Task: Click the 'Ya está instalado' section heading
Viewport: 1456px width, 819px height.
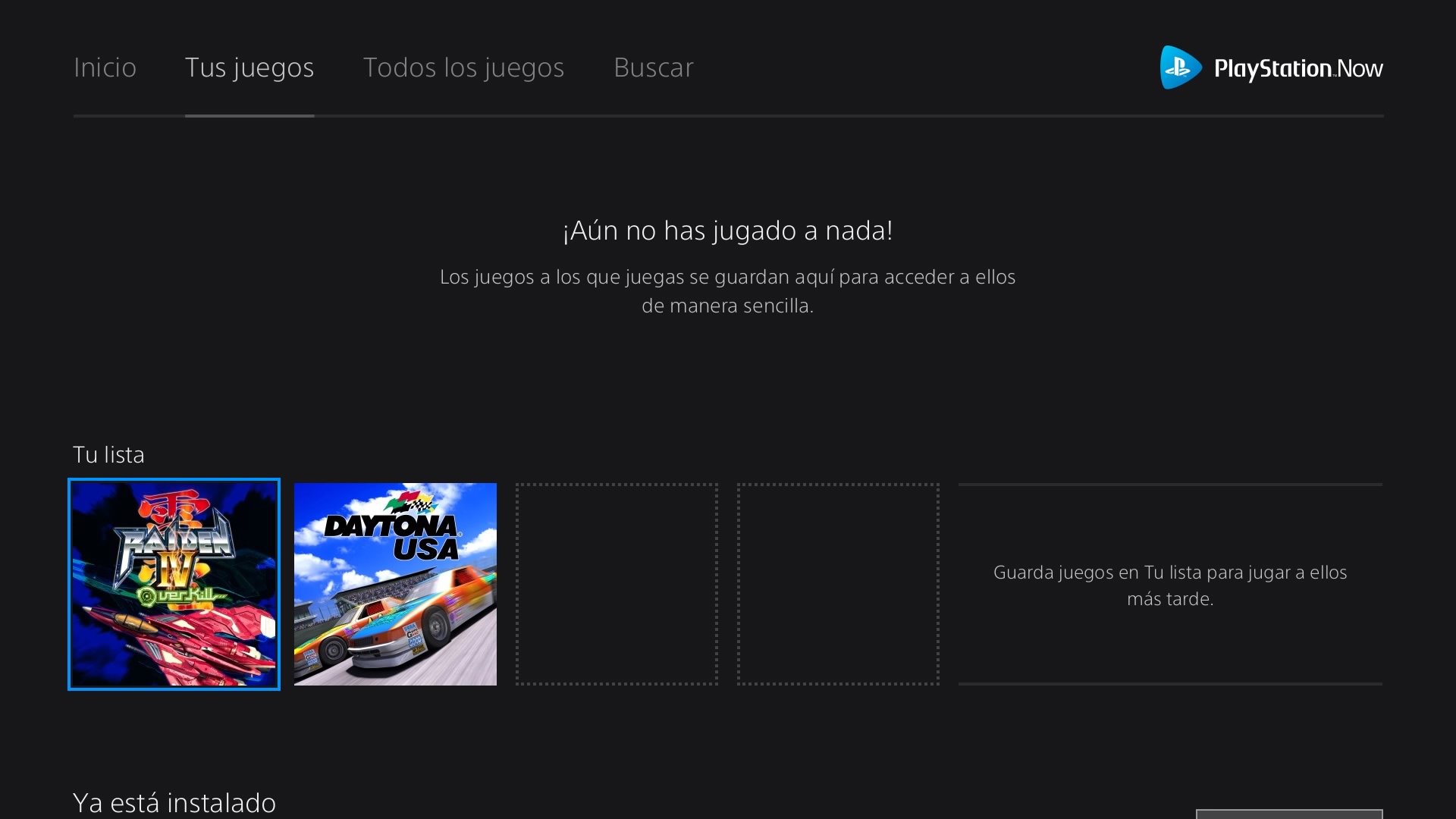Action: 174,802
